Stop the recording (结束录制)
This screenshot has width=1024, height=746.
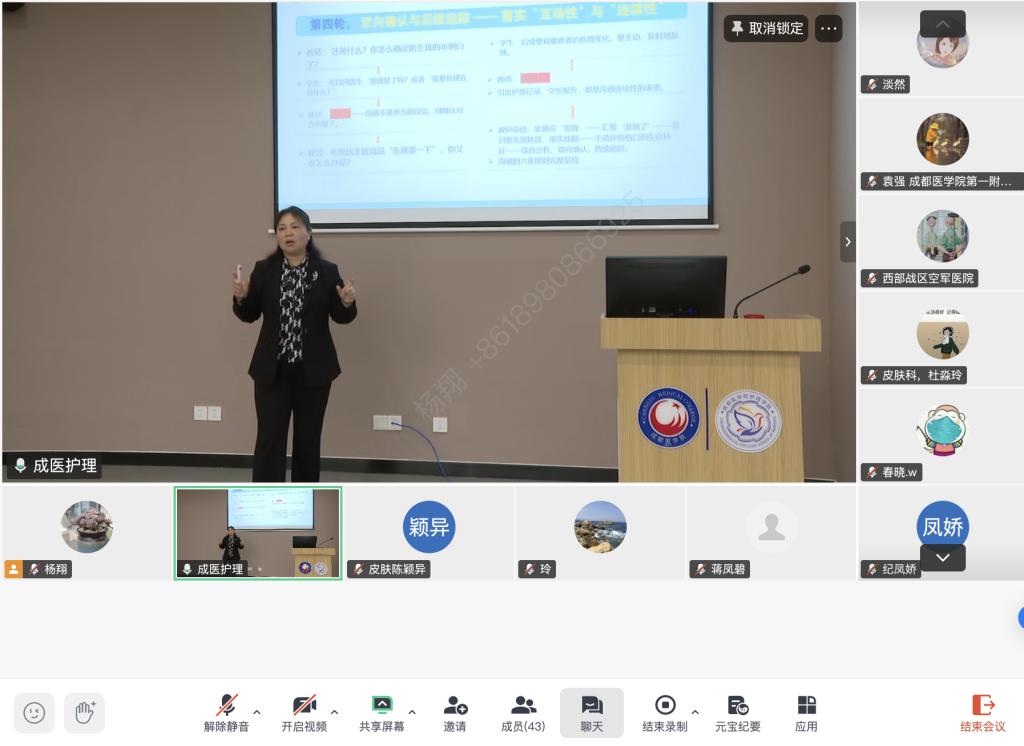665,712
